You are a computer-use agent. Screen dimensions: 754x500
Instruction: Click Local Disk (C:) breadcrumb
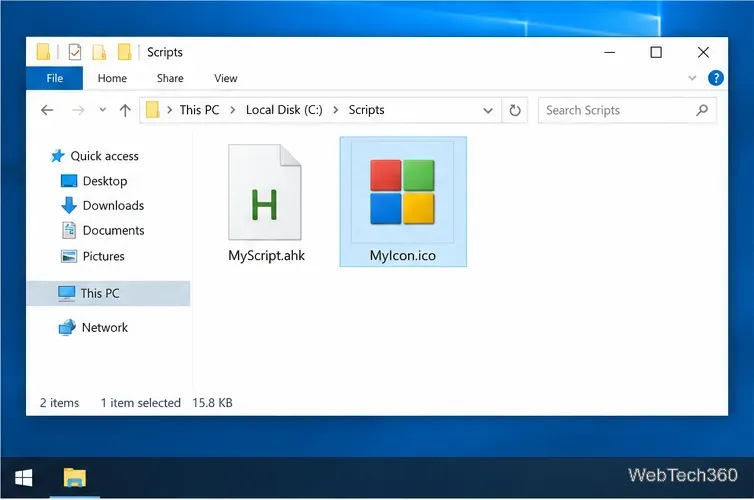[284, 110]
